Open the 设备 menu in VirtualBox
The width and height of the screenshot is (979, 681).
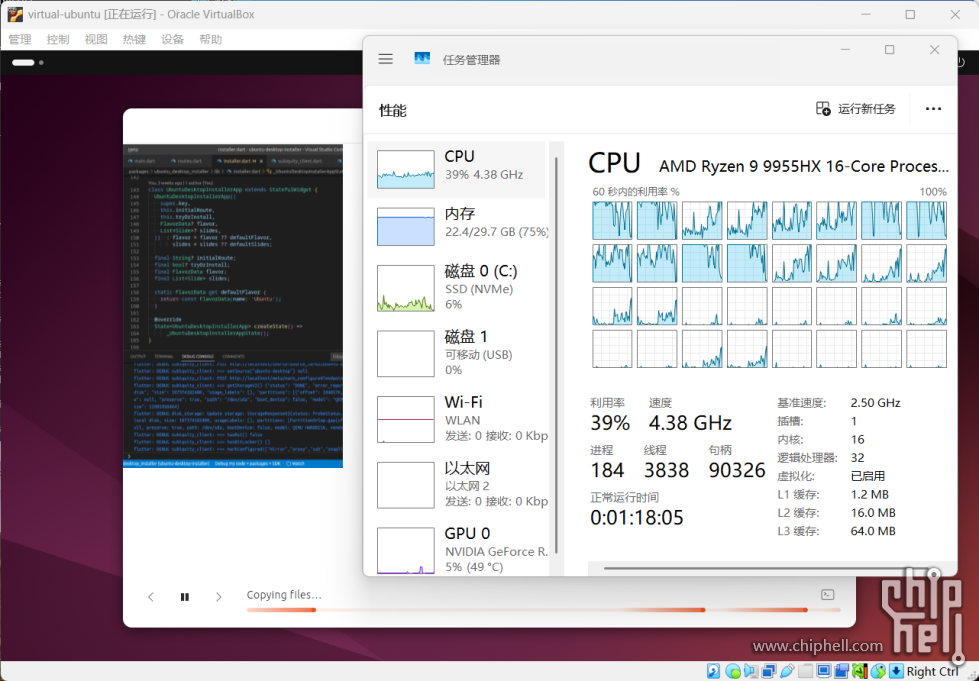pos(173,39)
